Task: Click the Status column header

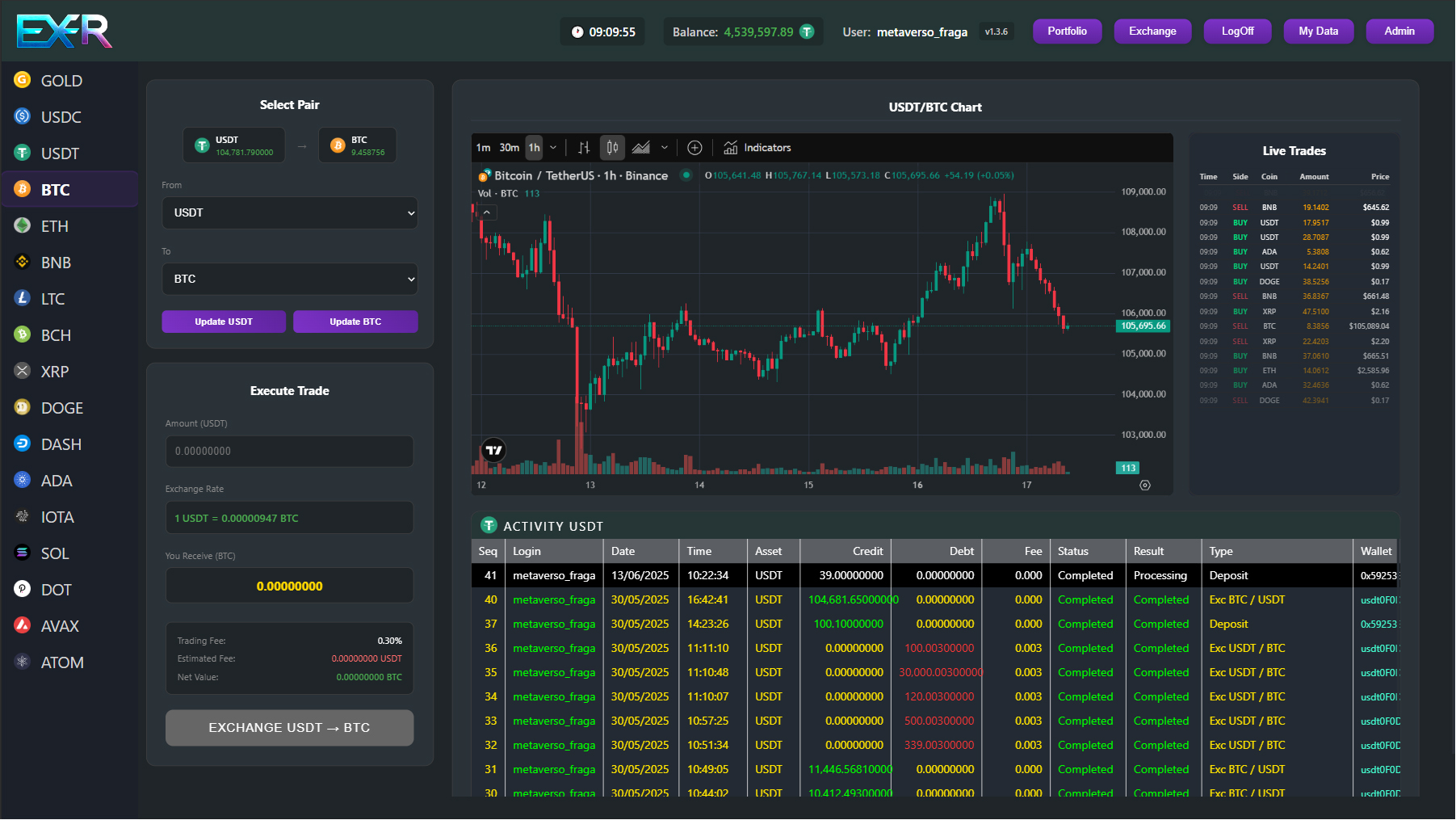Action: [1088, 551]
